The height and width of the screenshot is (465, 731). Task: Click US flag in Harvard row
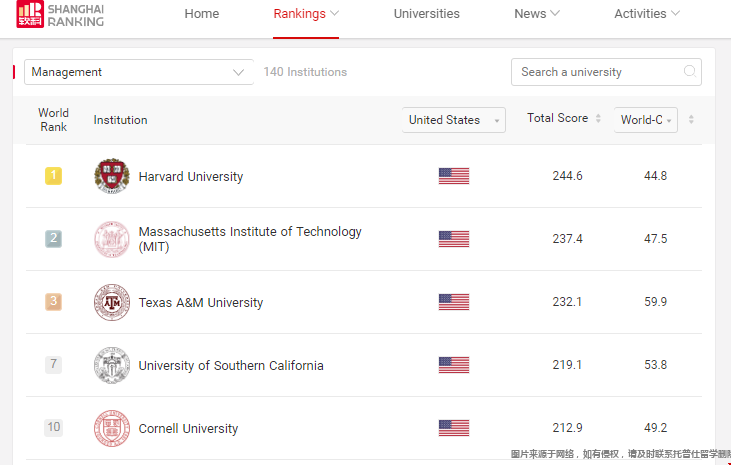pyautogui.click(x=454, y=176)
